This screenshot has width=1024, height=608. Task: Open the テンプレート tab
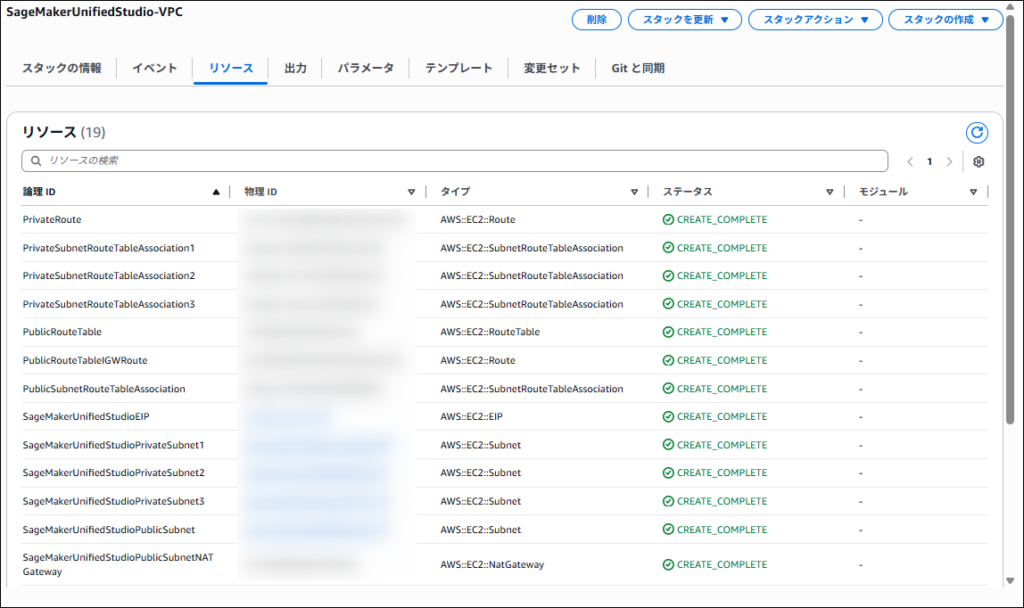click(x=458, y=69)
